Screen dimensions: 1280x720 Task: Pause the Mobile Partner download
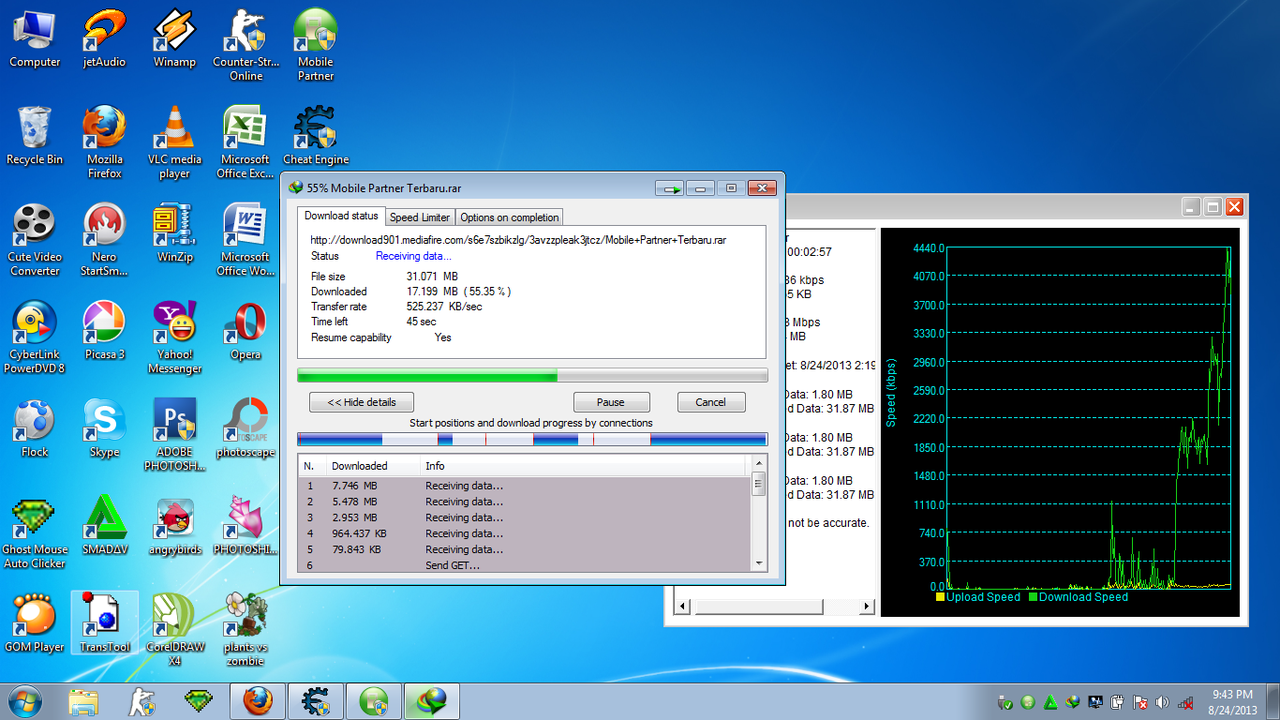click(x=611, y=402)
